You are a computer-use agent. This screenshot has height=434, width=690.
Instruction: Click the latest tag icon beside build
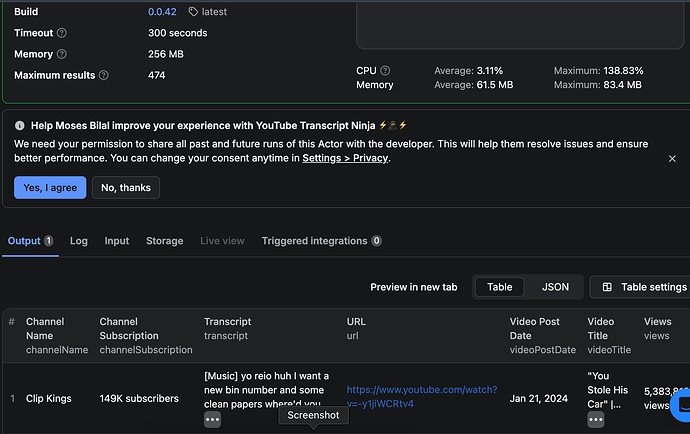pyautogui.click(x=192, y=12)
